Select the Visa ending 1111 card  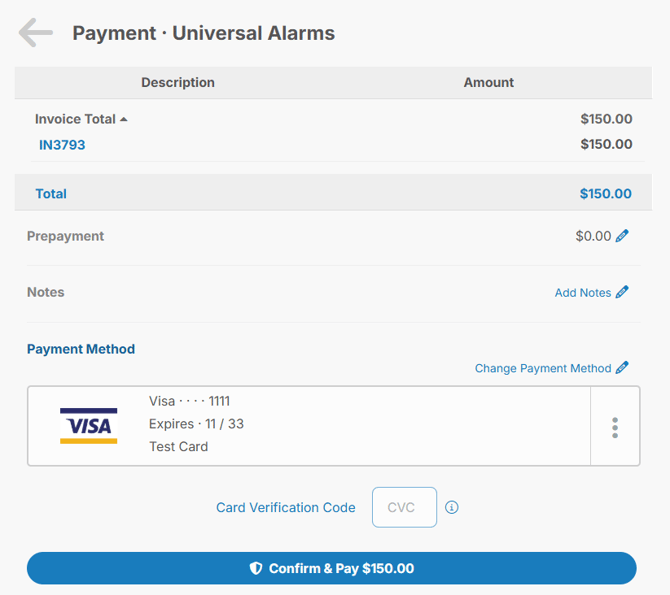(x=300, y=426)
